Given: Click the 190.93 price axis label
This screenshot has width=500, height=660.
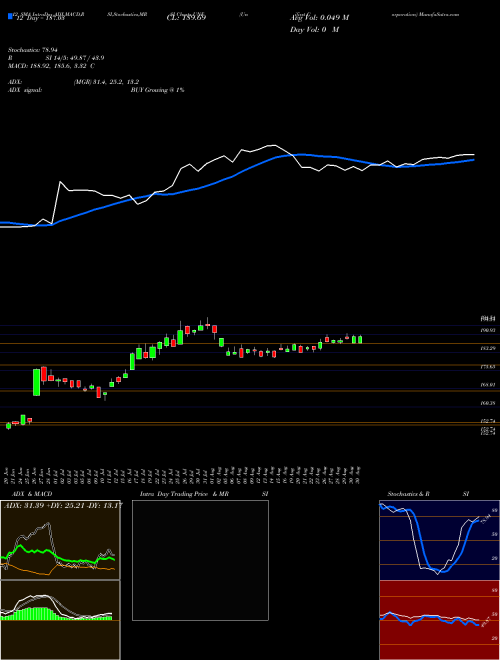Looking at the screenshot, I should (489, 330).
